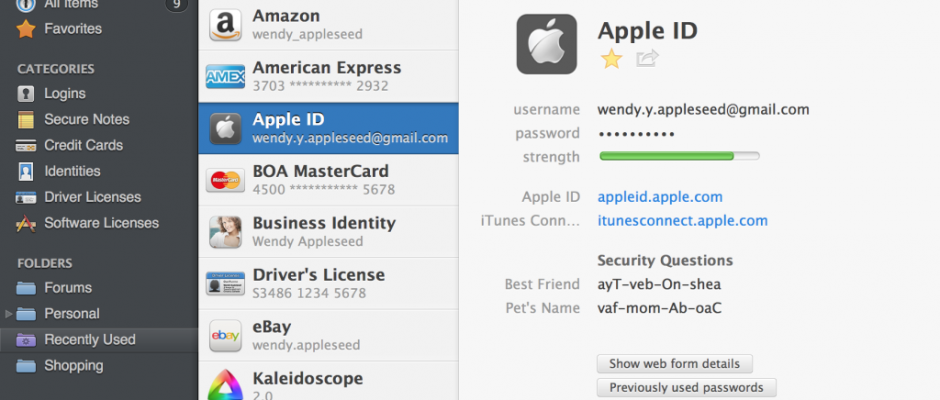Open the Driver Licenses category

click(92, 197)
